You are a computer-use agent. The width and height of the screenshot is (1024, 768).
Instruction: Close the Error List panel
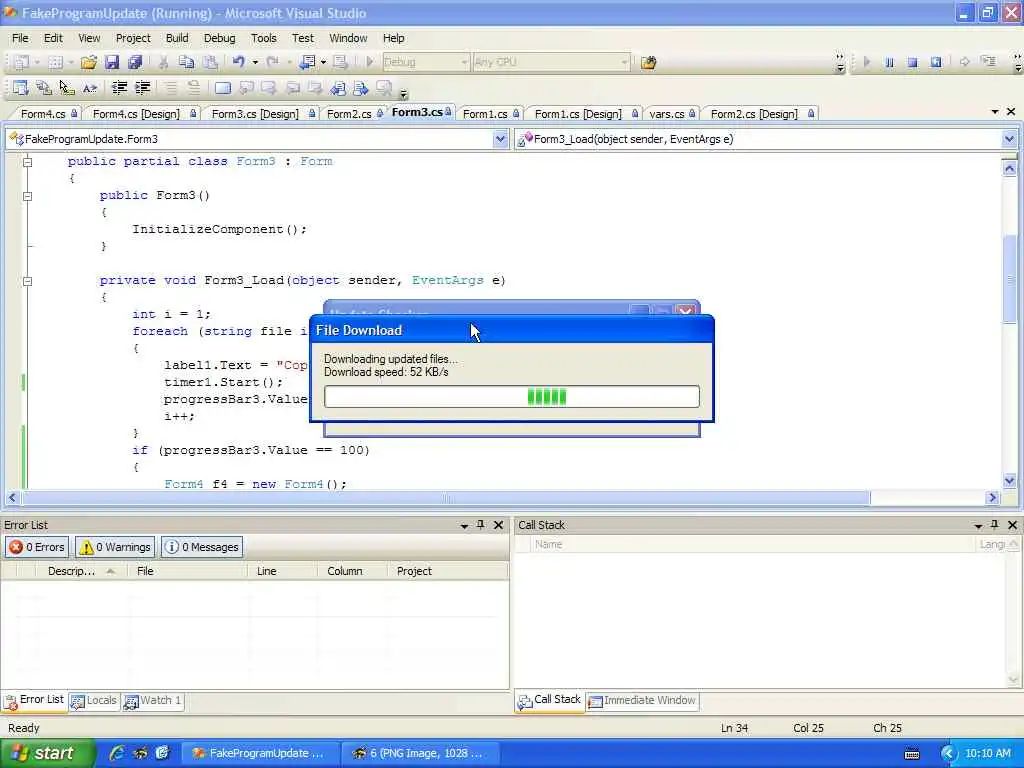[x=498, y=524]
